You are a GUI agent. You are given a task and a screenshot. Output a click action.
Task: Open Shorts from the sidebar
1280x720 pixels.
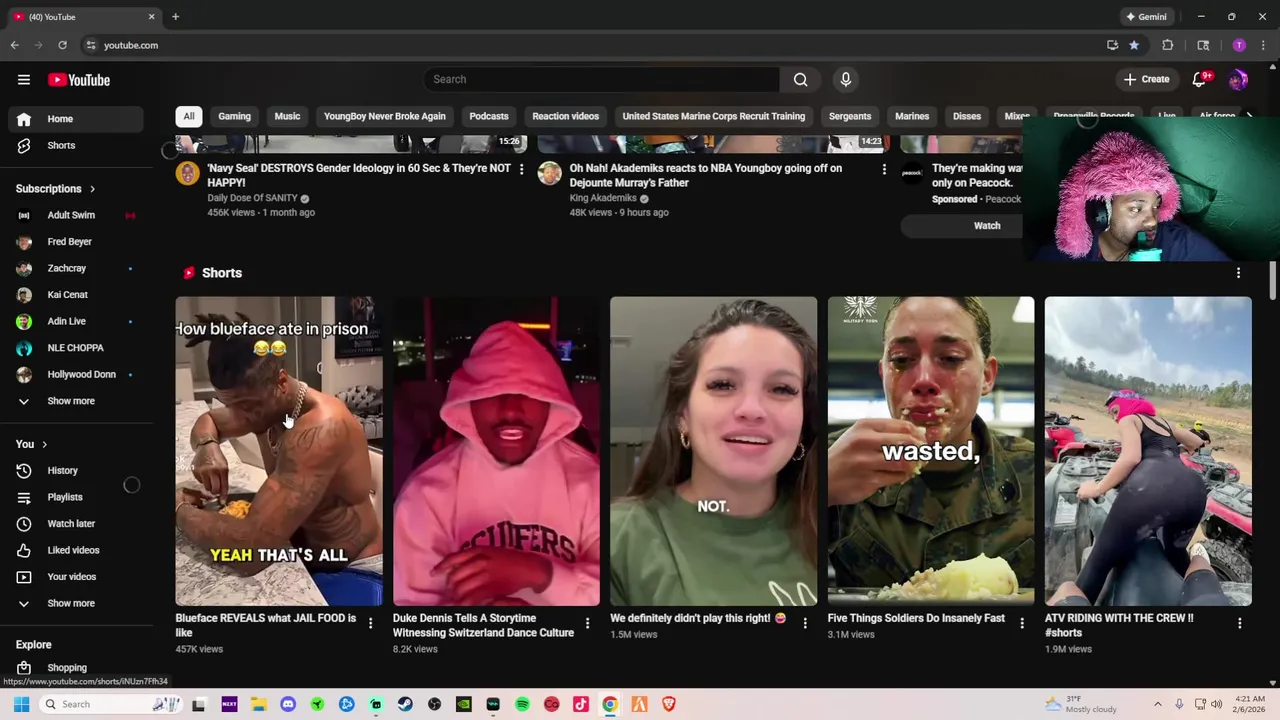tap(76, 145)
